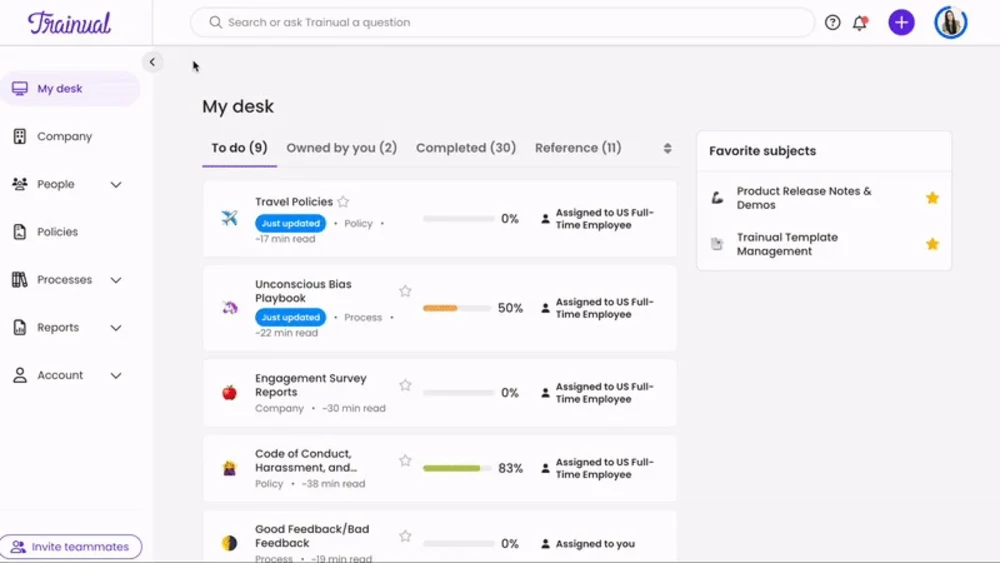Click the Unconscious Bias Playbook unicorn emoji
The width and height of the screenshot is (1000, 563).
coord(230,308)
